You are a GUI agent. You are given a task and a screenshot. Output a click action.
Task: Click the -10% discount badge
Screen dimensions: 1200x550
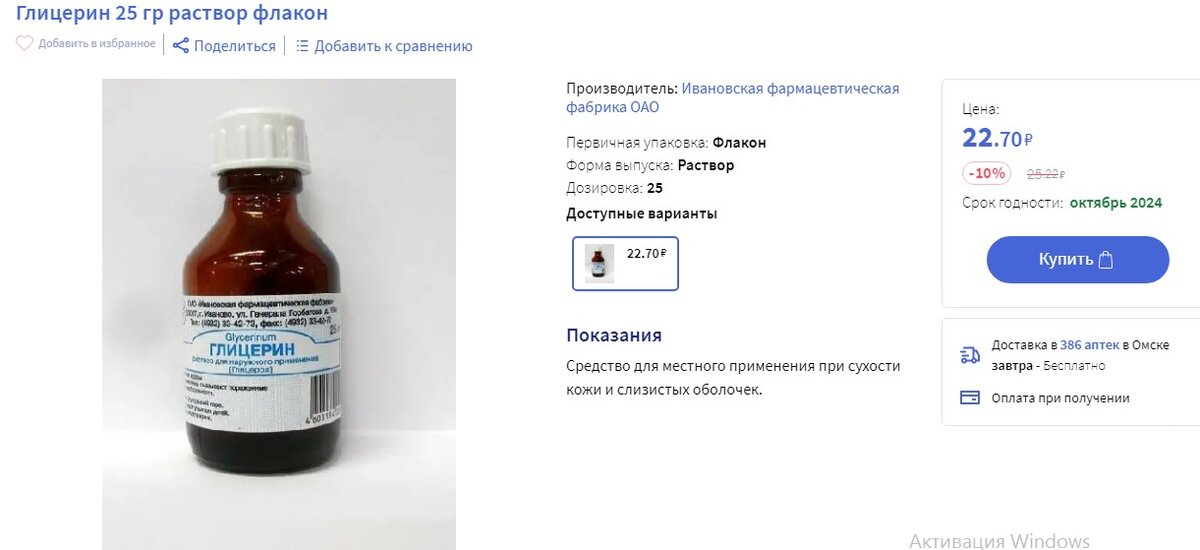coord(987,173)
